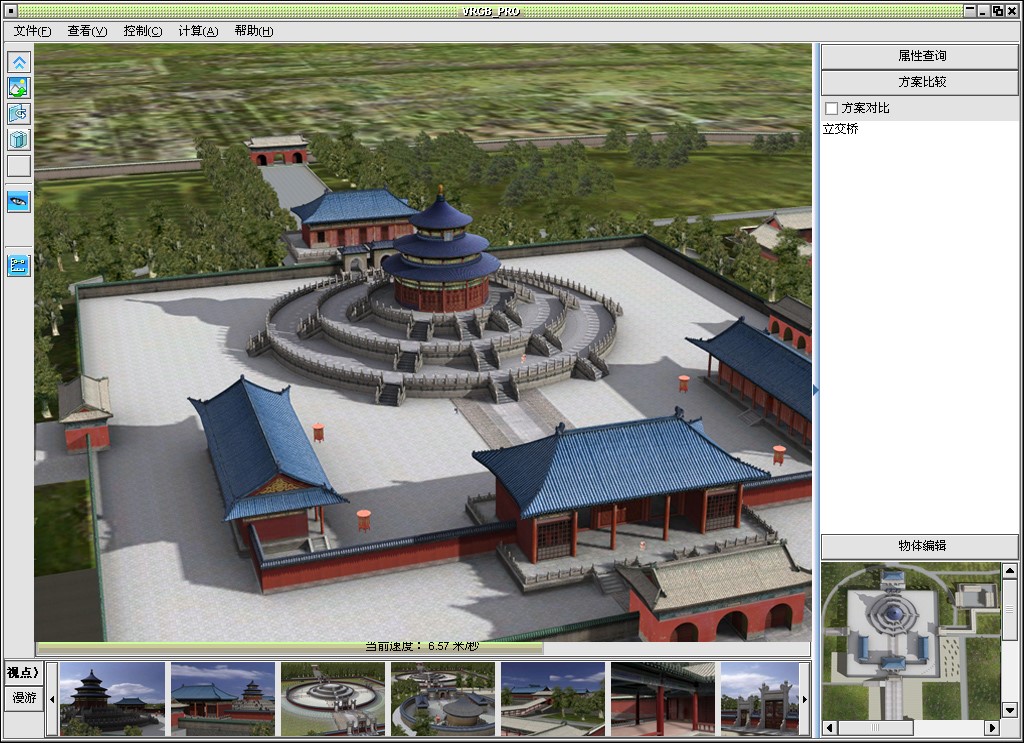Select the sixth thumbnail showing red corridor columns

(x=663, y=699)
